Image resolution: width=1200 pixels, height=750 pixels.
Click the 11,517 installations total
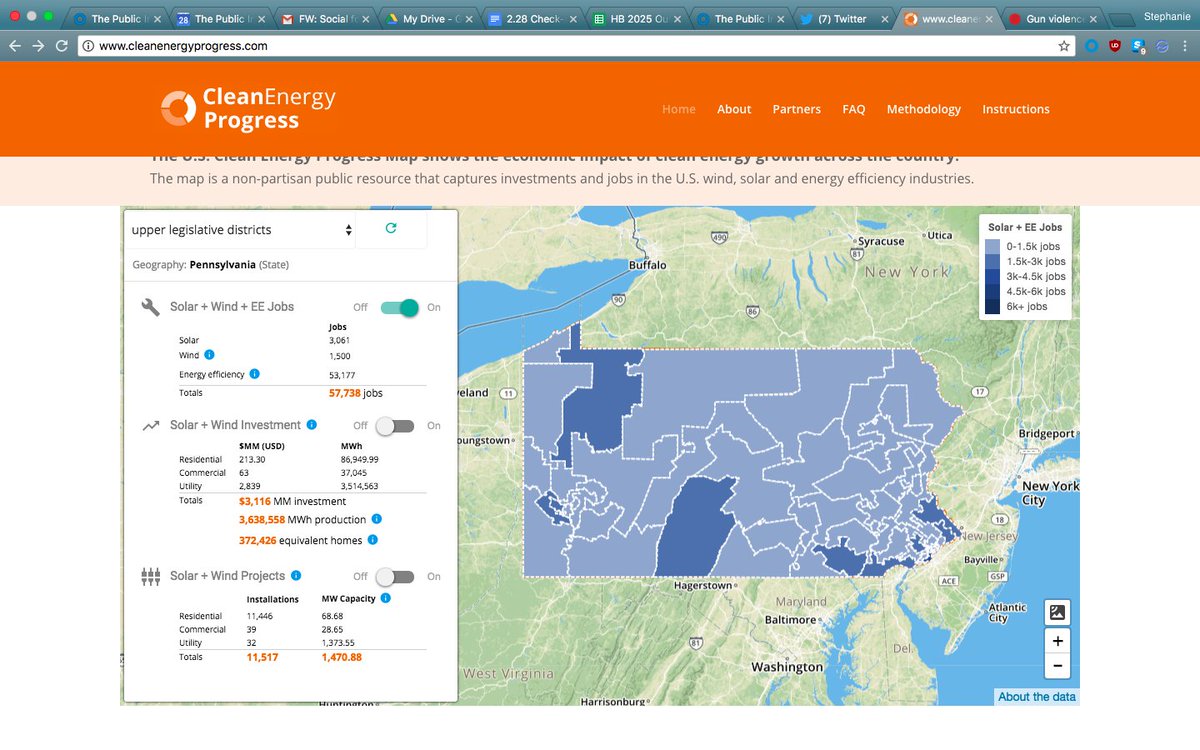262,657
